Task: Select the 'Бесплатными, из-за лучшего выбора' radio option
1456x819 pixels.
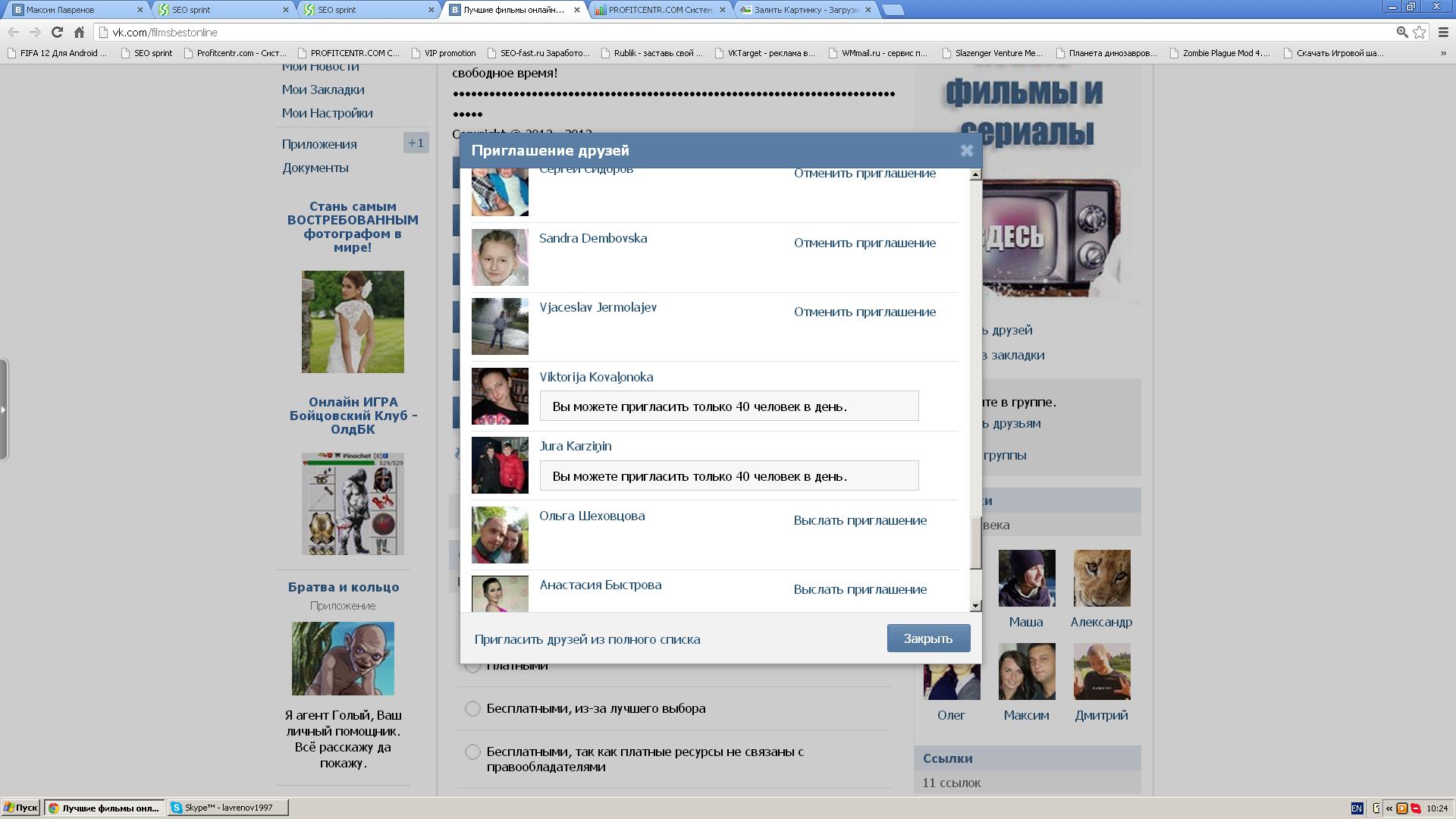Action: point(472,708)
